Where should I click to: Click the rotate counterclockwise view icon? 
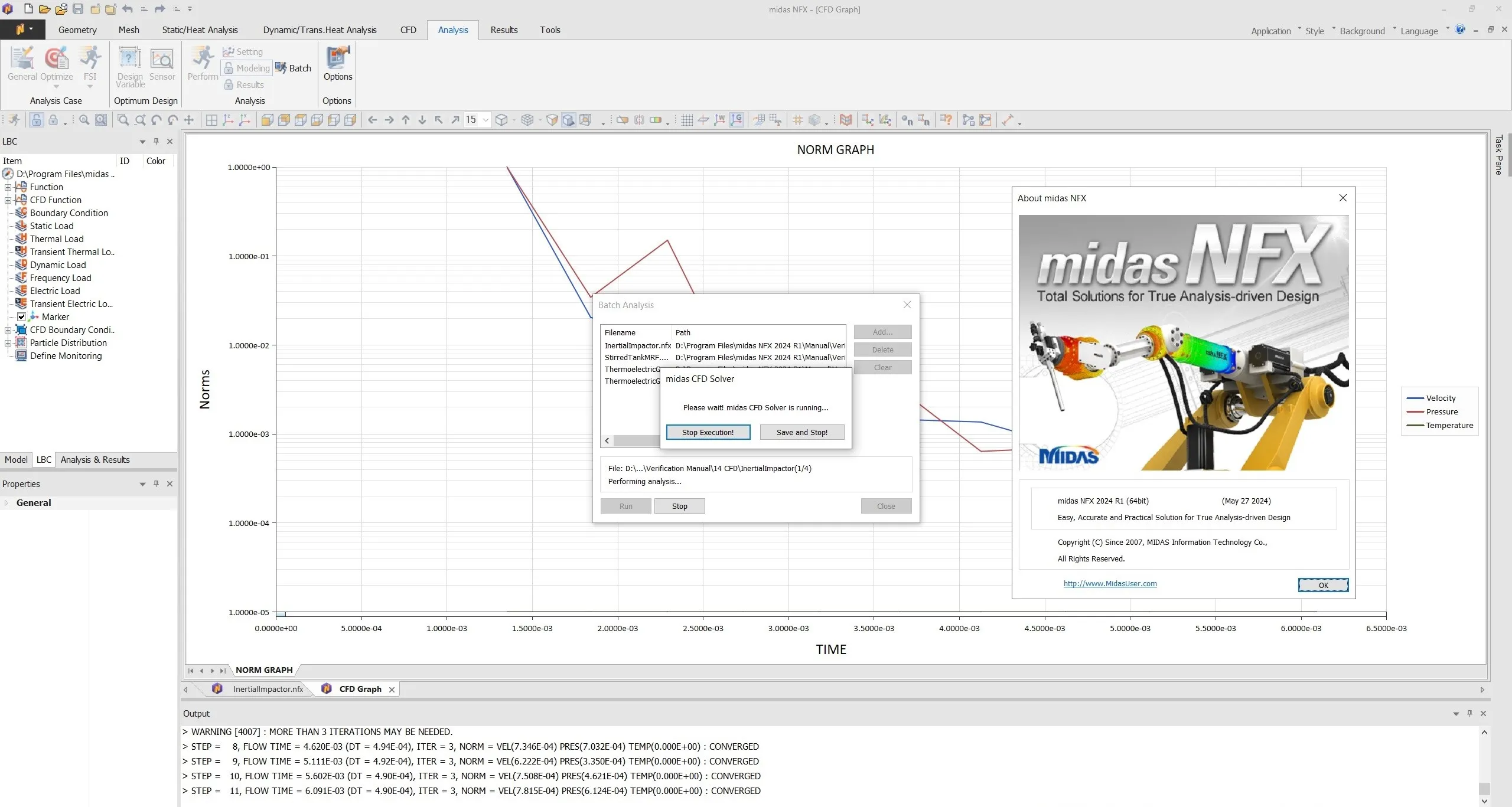tap(156, 120)
